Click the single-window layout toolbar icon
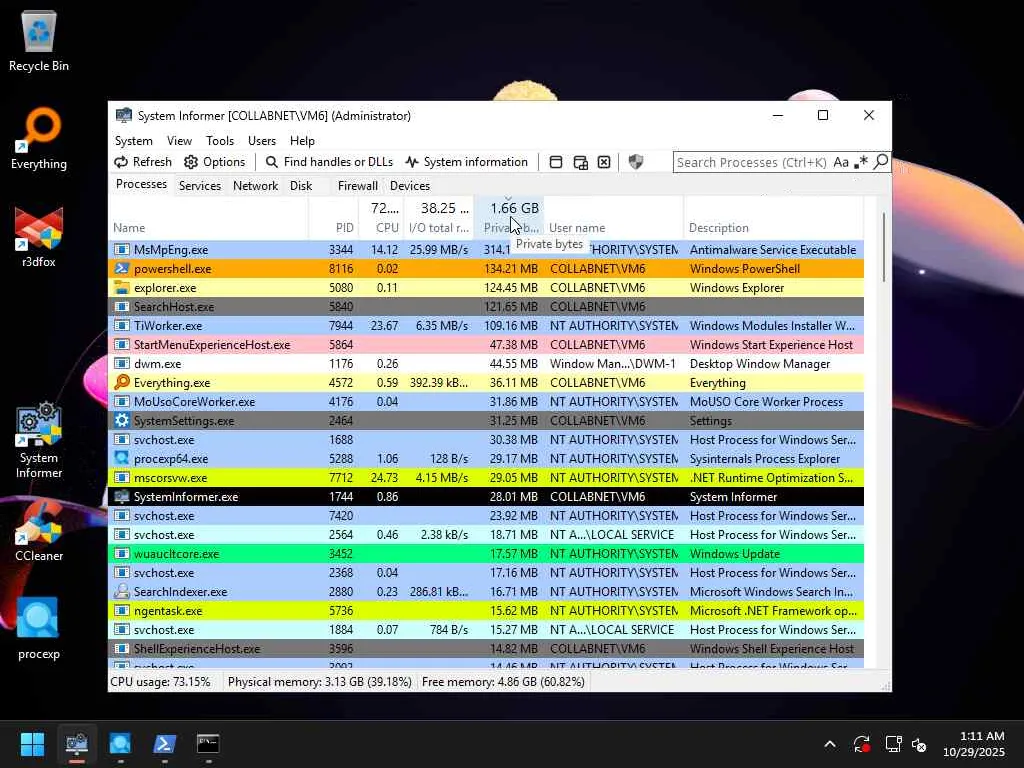1024x768 pixels. click(x=556, y=162)
